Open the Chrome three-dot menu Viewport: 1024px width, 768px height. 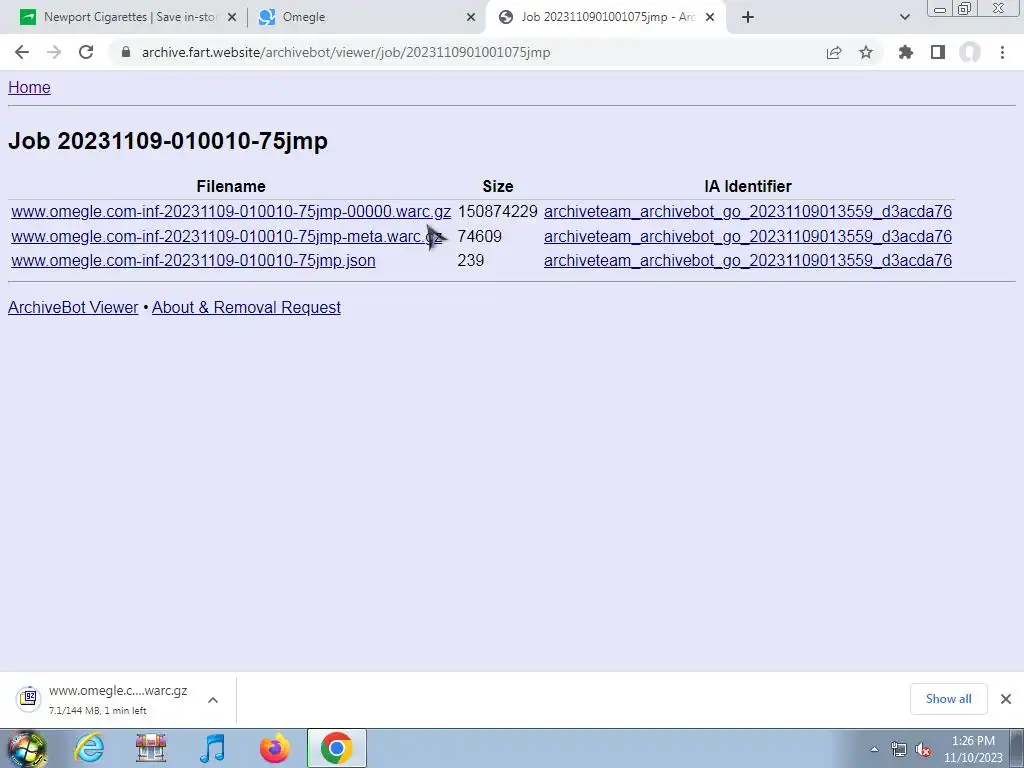[x=1002, y=52]
